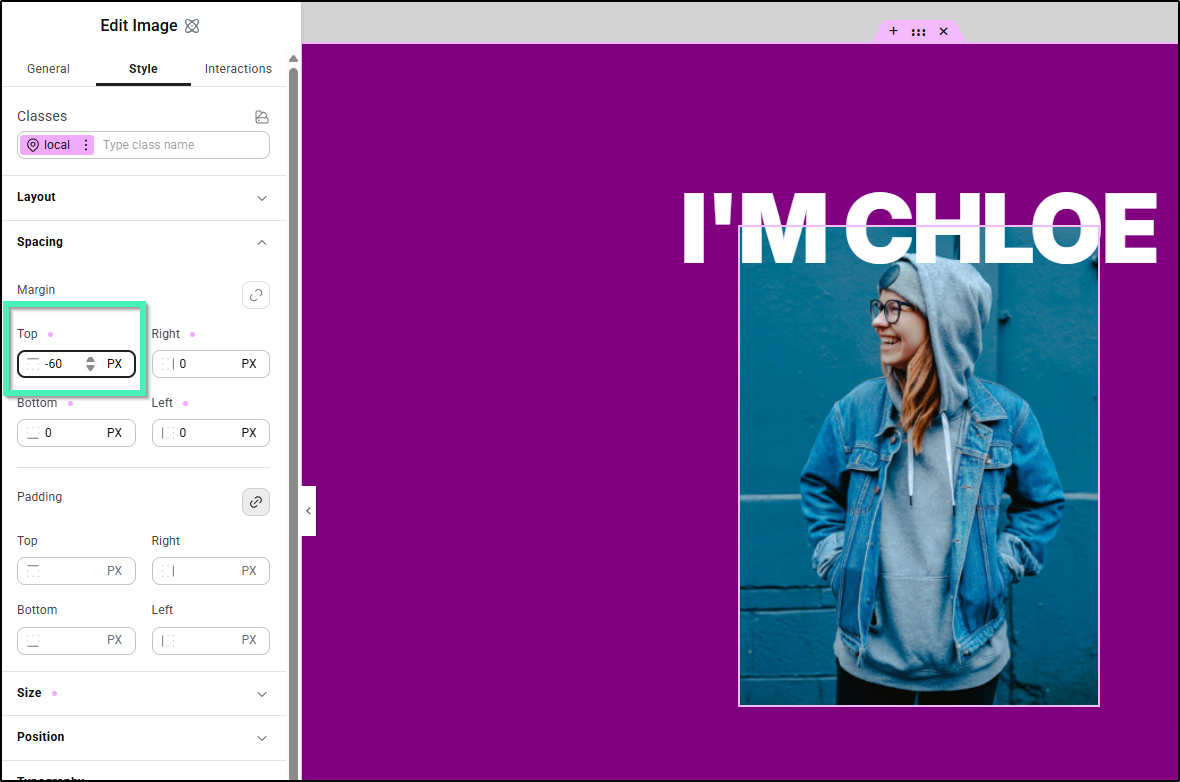Screen dimensions: 1180x782
Task: Open the class manager icon next to Classes
Action: click(x=261, y=117)
